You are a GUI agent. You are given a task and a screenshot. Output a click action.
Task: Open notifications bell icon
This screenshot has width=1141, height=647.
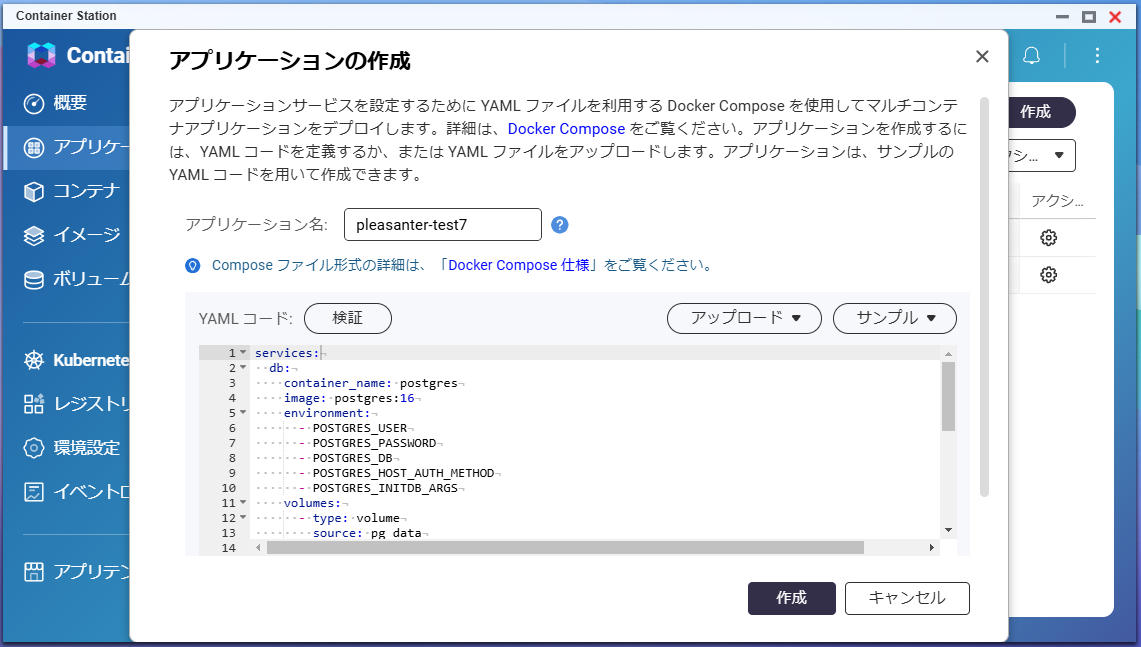pos(1031,56)
